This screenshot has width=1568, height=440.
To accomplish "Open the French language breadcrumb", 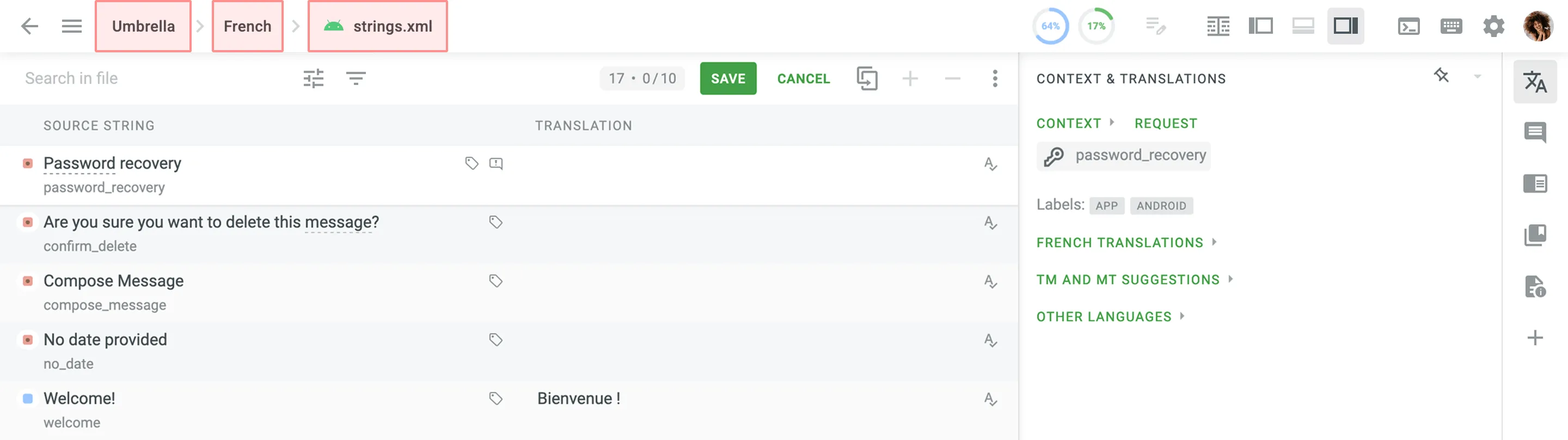I will [247, 26].
